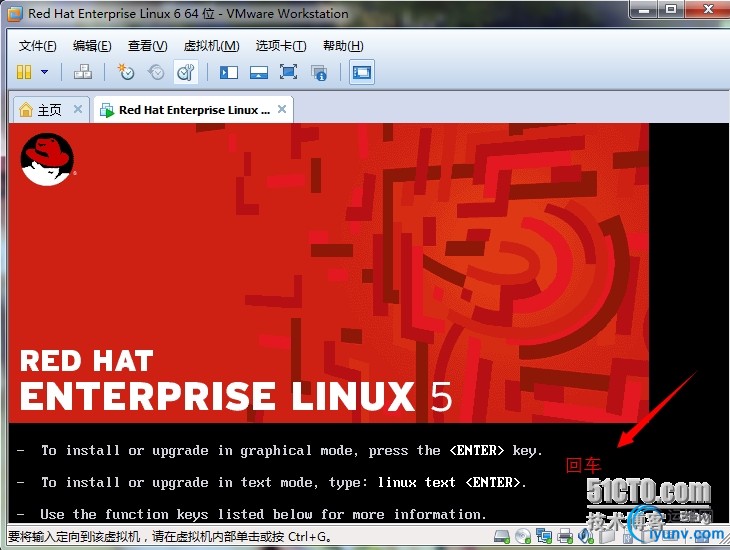730x550 pixels.
Task: Switch to Unity mode icon
Action: point(319,73)
